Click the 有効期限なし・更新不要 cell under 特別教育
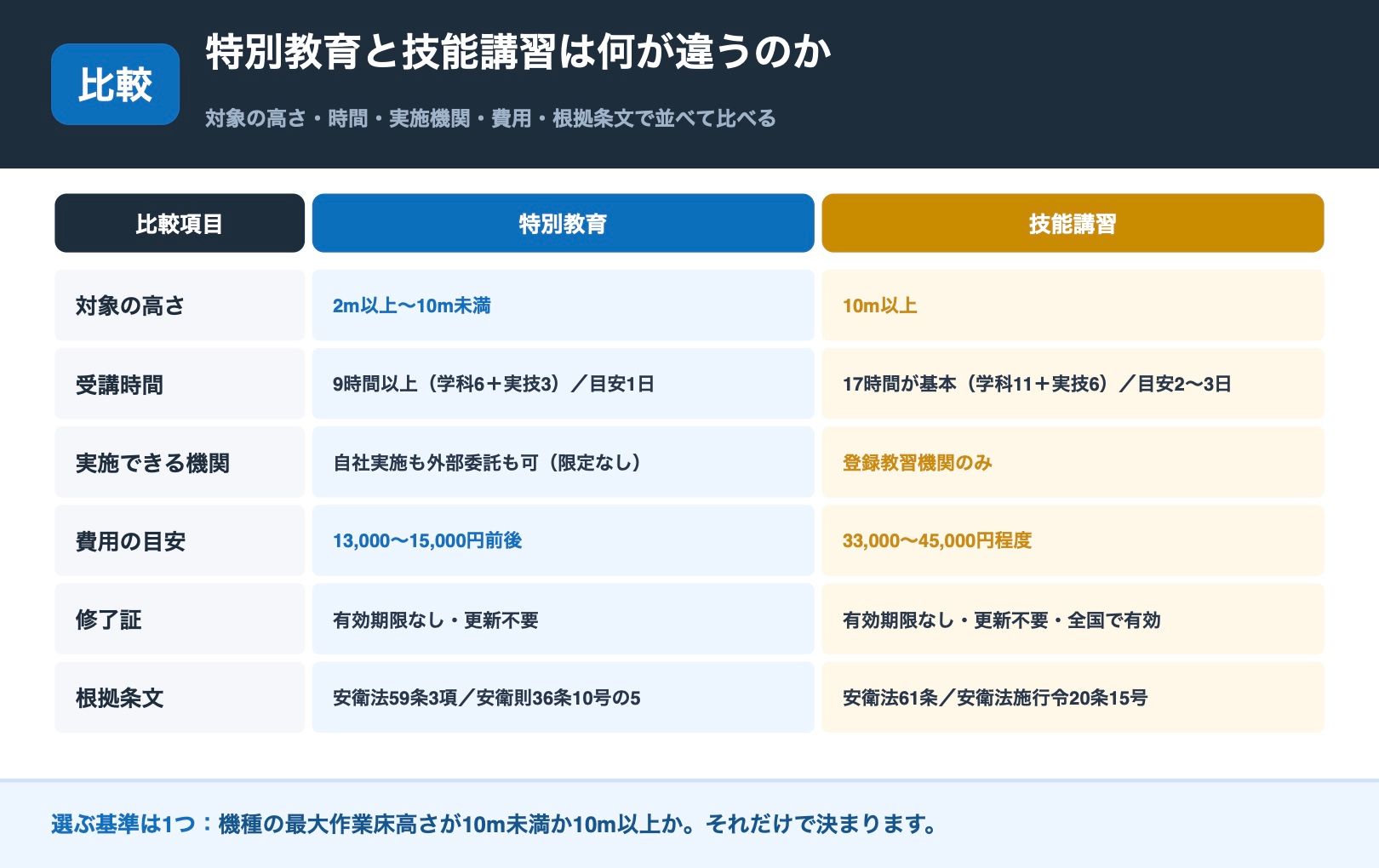Viewport: 1379px width, 868px height. pos(563,619)
